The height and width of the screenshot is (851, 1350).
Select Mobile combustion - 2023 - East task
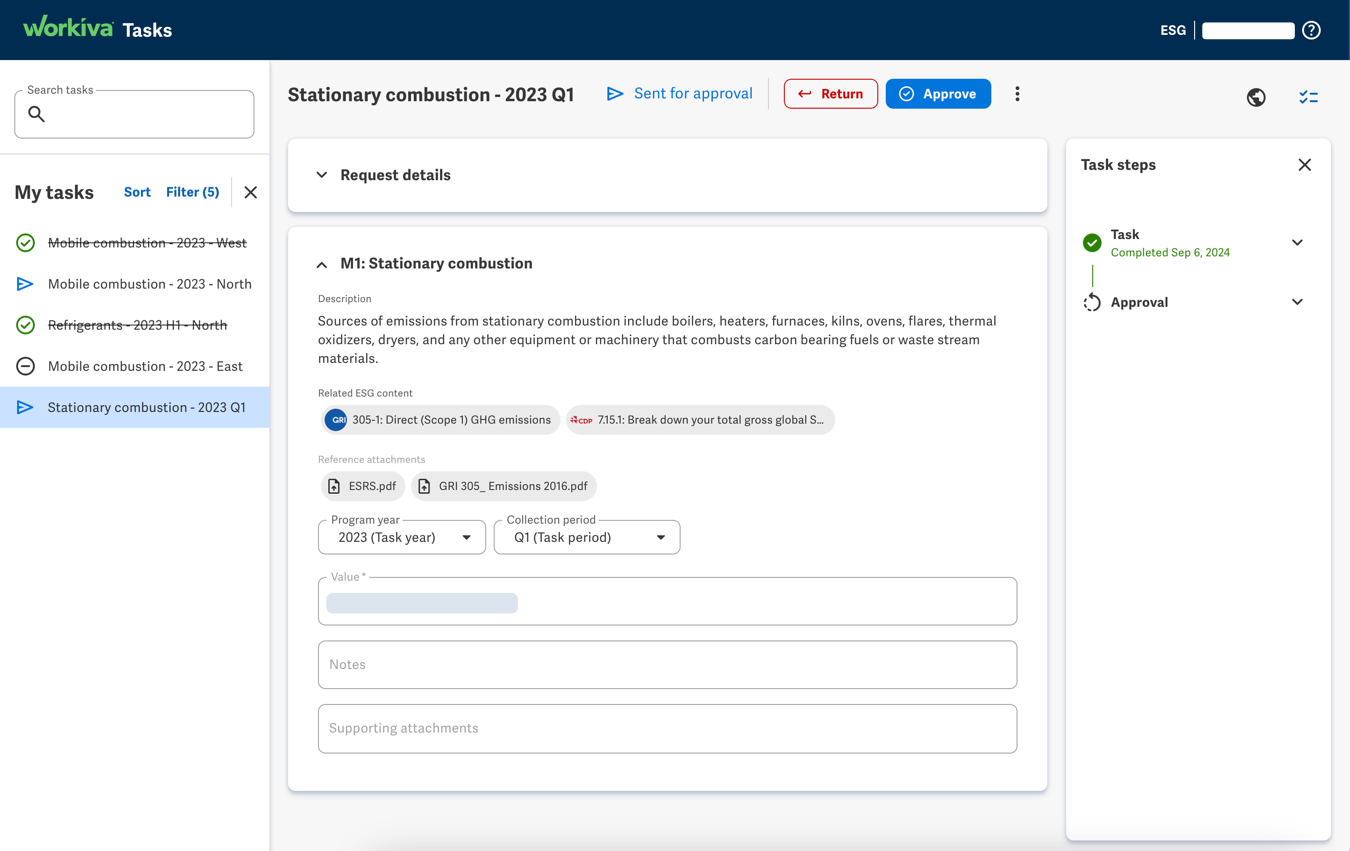tap(135, 366)
